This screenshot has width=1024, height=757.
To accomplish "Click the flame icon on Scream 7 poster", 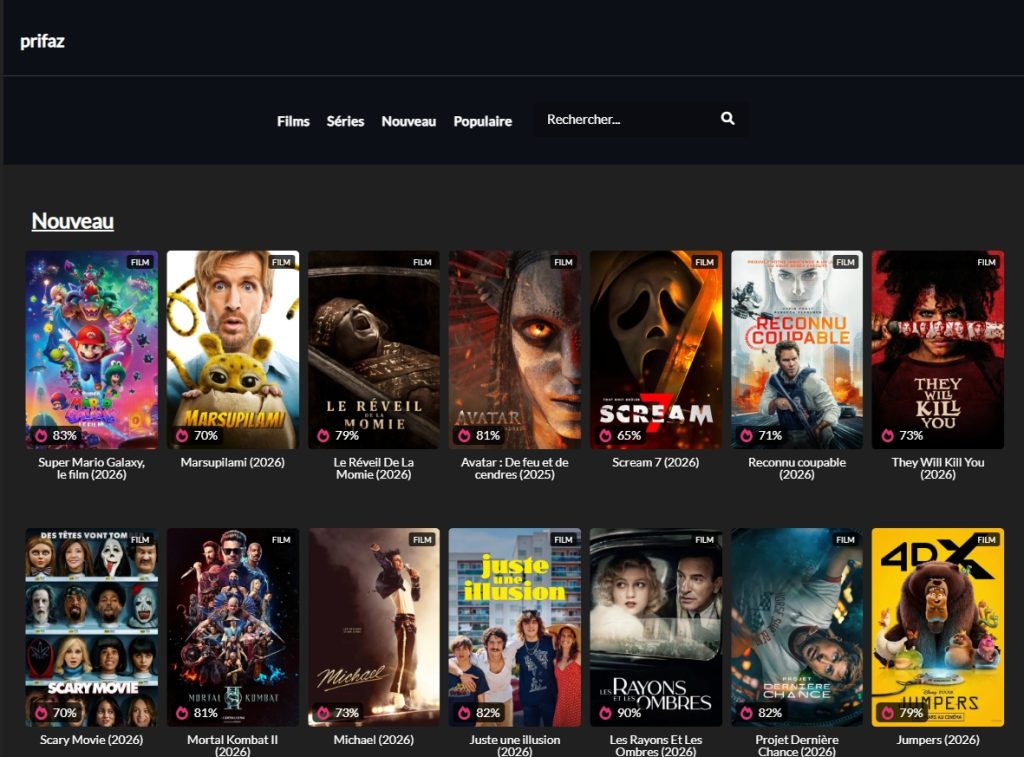I will [605, 435].
